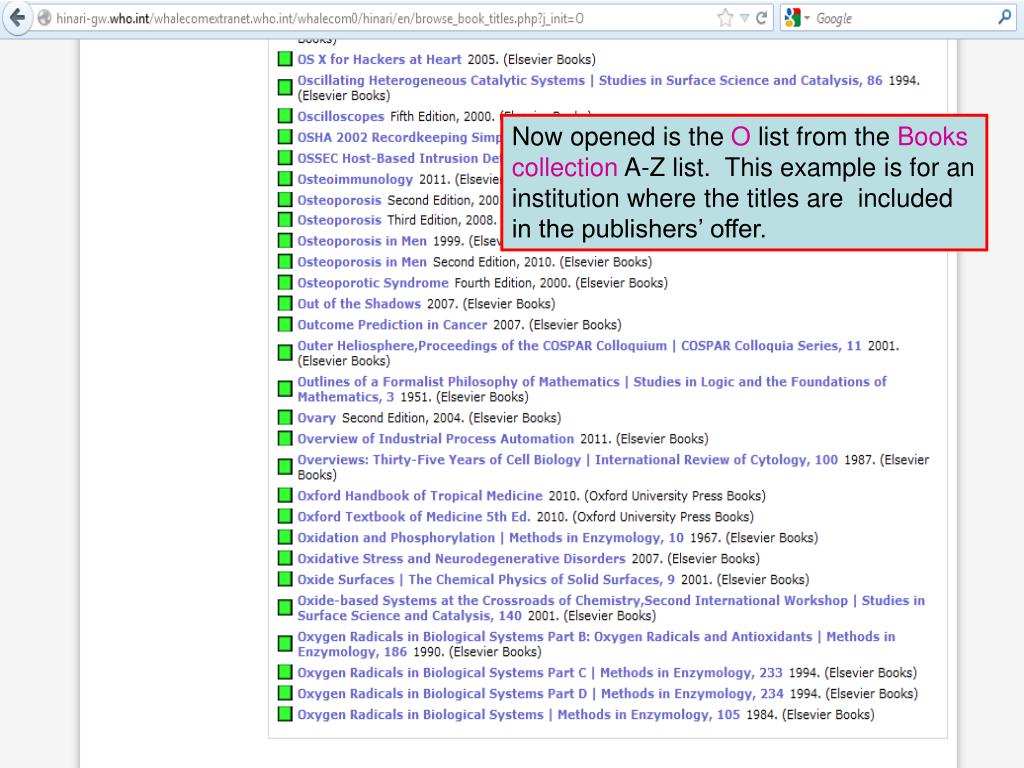This screenshot has width=1024, height=768.
Task: Open Oxygen Radicals in Biological Systems Part D link
Action: pos(541,694)
